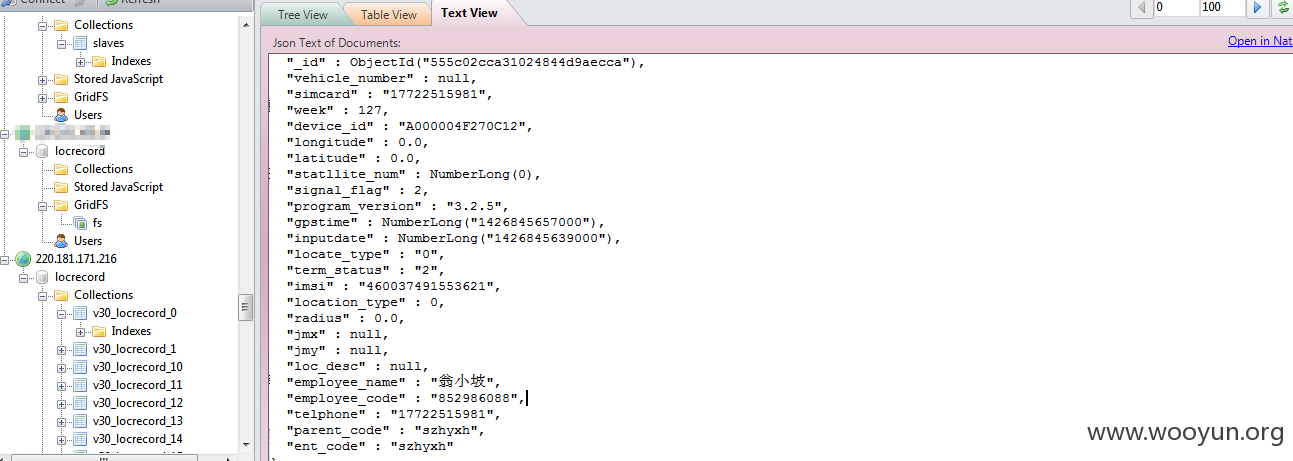The width and height of the screenshot is (1293, 461).
Task: Collapse the v30_locrecord_0 collection node
Action: tap(61, 313)
